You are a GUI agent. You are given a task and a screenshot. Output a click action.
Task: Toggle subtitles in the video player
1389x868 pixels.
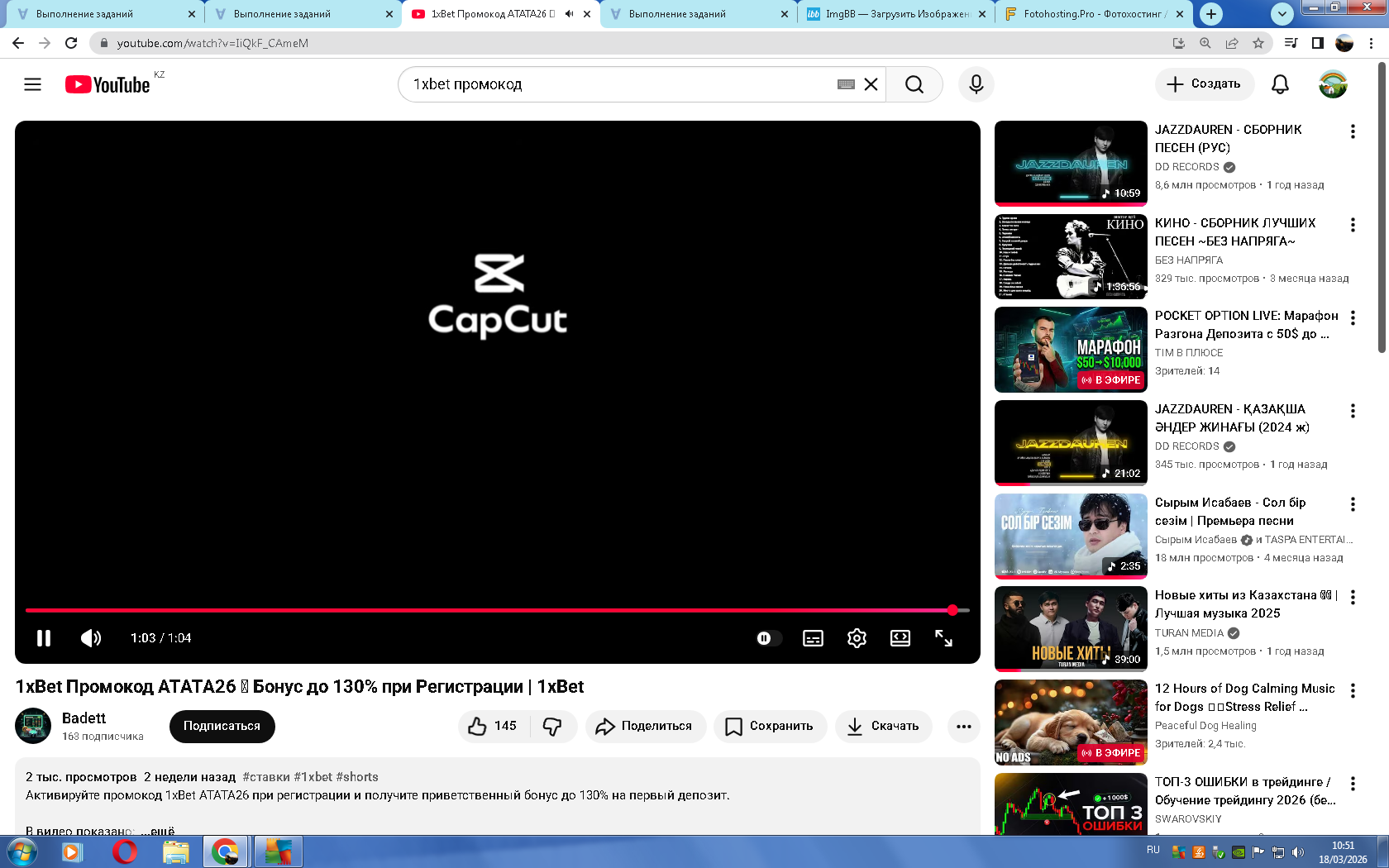pos(813,638)
